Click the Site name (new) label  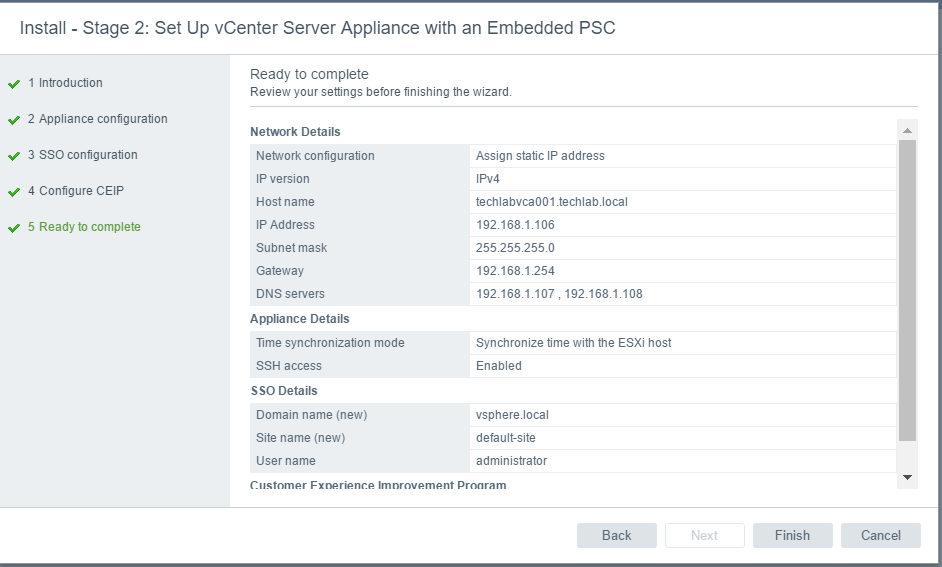click(x=300, y=438)
